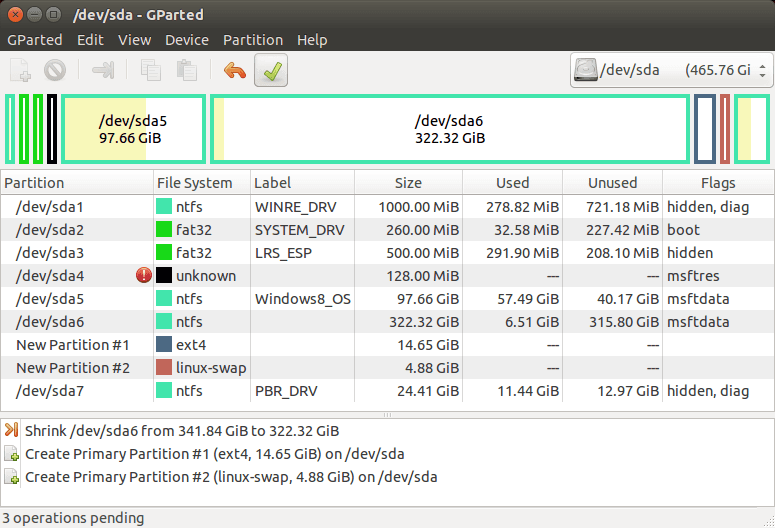The width and height of the screenshot is (775, 528).
Task: Open the GParted menu
Action: click(x=35, y=40)
